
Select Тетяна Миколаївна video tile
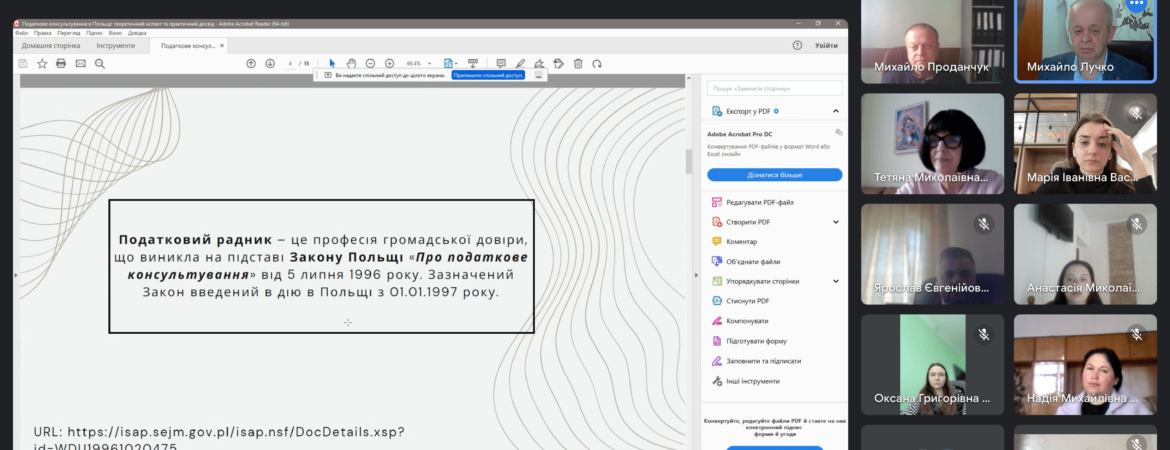(932, 143)
